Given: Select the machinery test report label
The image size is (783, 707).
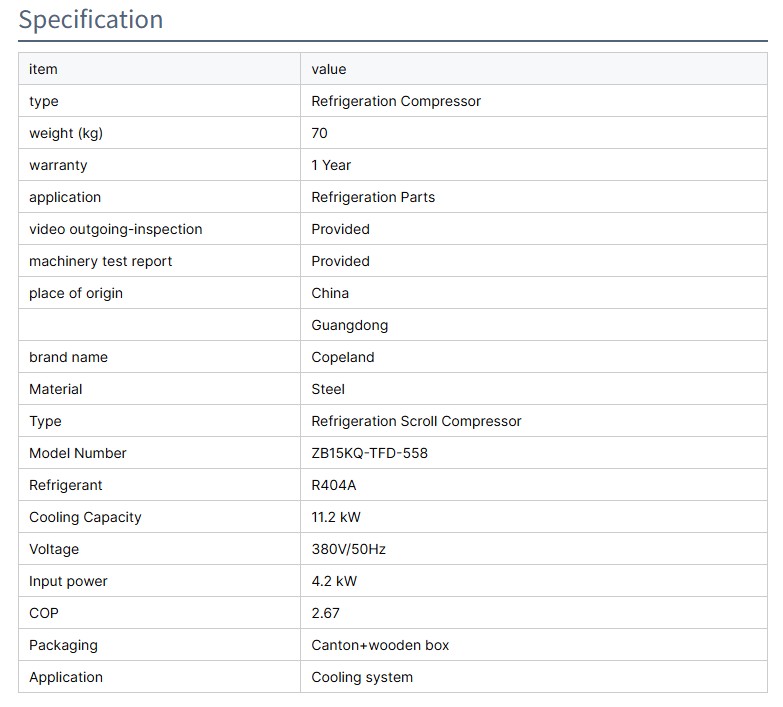Looking at the screenshot, I should [100, 261].
